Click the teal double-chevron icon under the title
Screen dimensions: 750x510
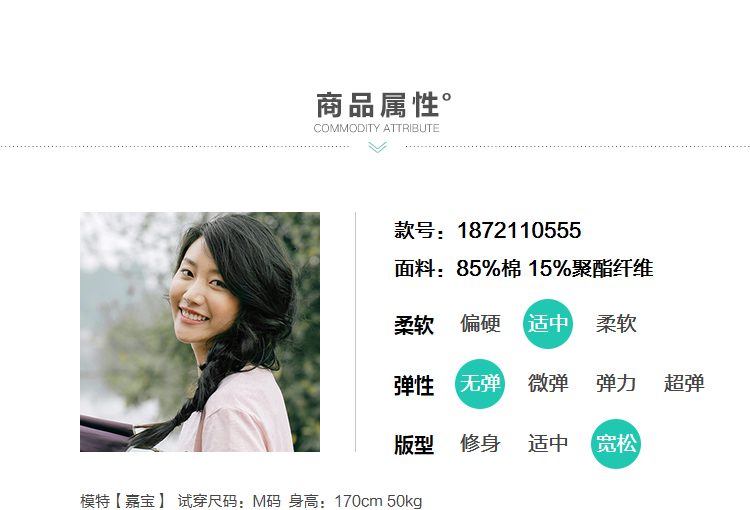(377, 147)
